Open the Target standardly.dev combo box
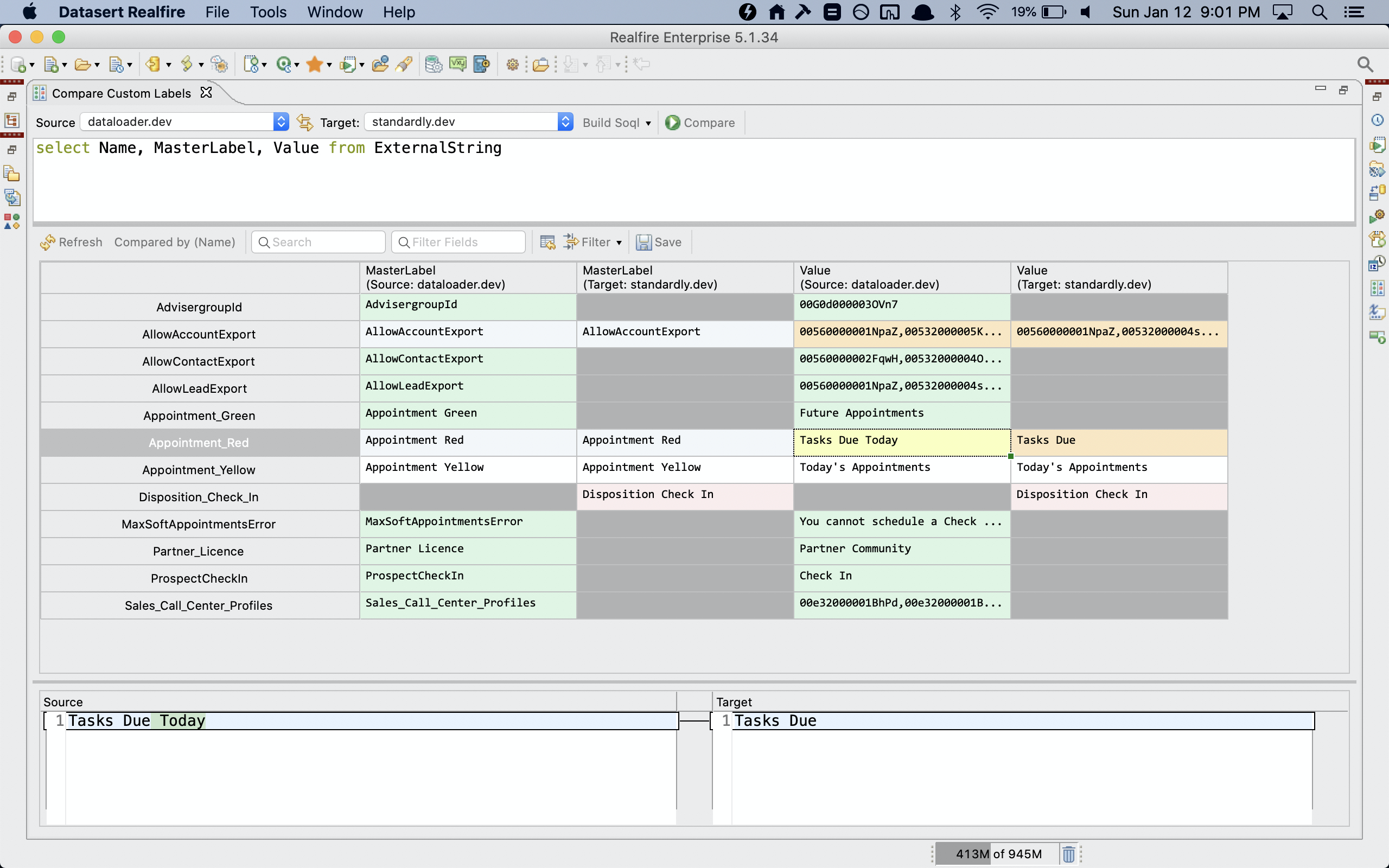 click(469, 122)
